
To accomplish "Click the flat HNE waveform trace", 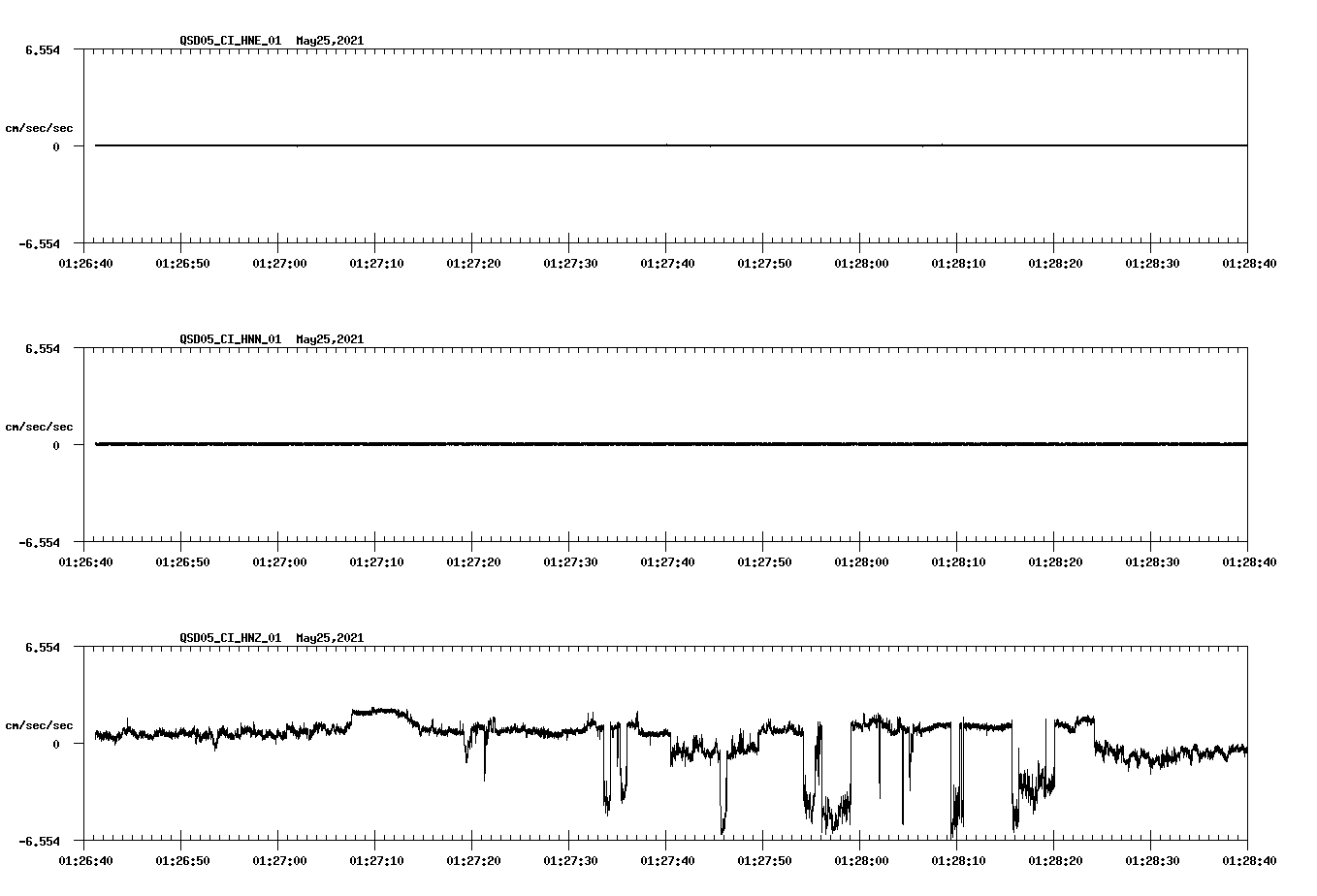I will 582,145.
